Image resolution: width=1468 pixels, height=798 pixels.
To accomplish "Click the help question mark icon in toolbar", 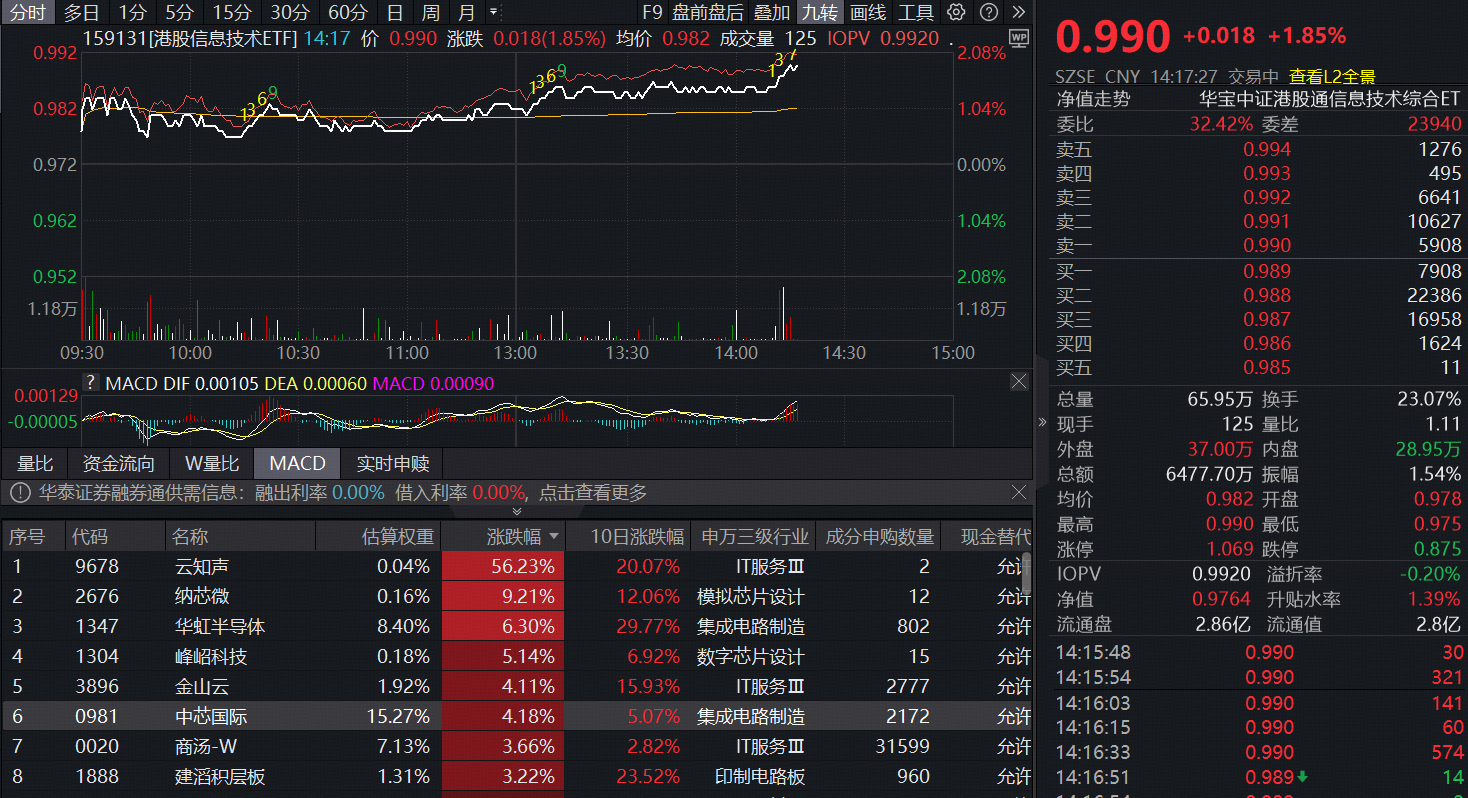I will [988, 13].
